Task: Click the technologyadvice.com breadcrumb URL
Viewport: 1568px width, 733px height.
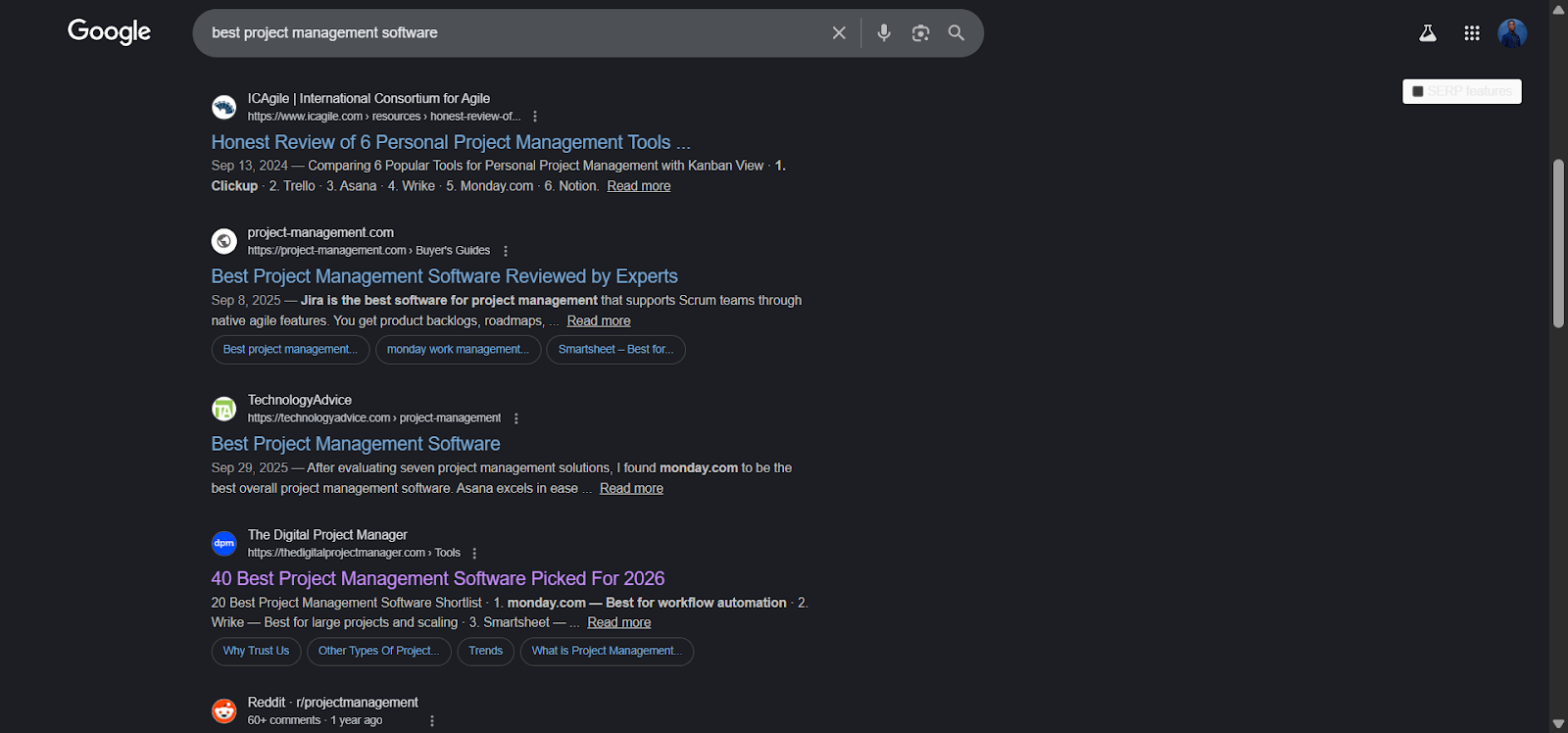Action: tap(374, 418)
